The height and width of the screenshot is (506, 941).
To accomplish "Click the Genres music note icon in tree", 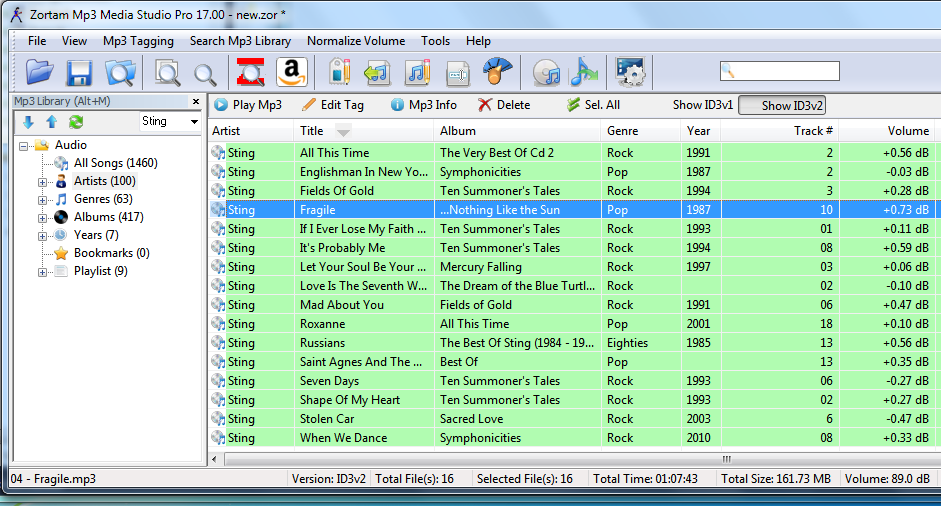I will click(x=61, y=199).
